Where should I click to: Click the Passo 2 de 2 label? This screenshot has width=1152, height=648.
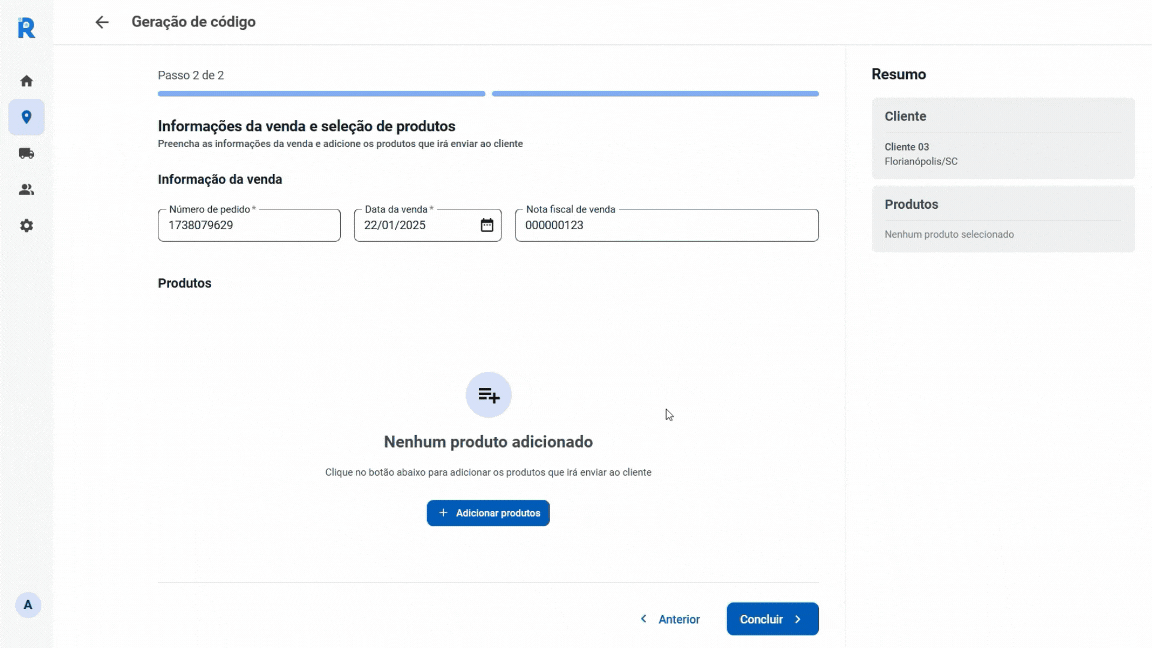pos(191,75)
